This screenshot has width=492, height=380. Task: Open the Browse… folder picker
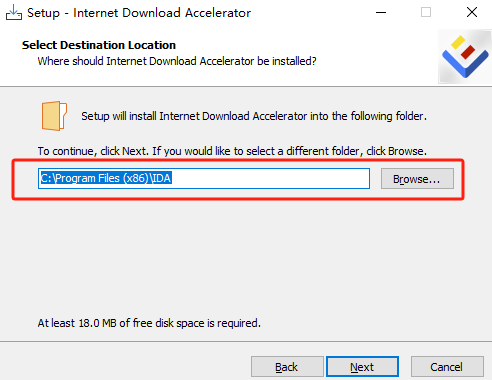point(417,179)
